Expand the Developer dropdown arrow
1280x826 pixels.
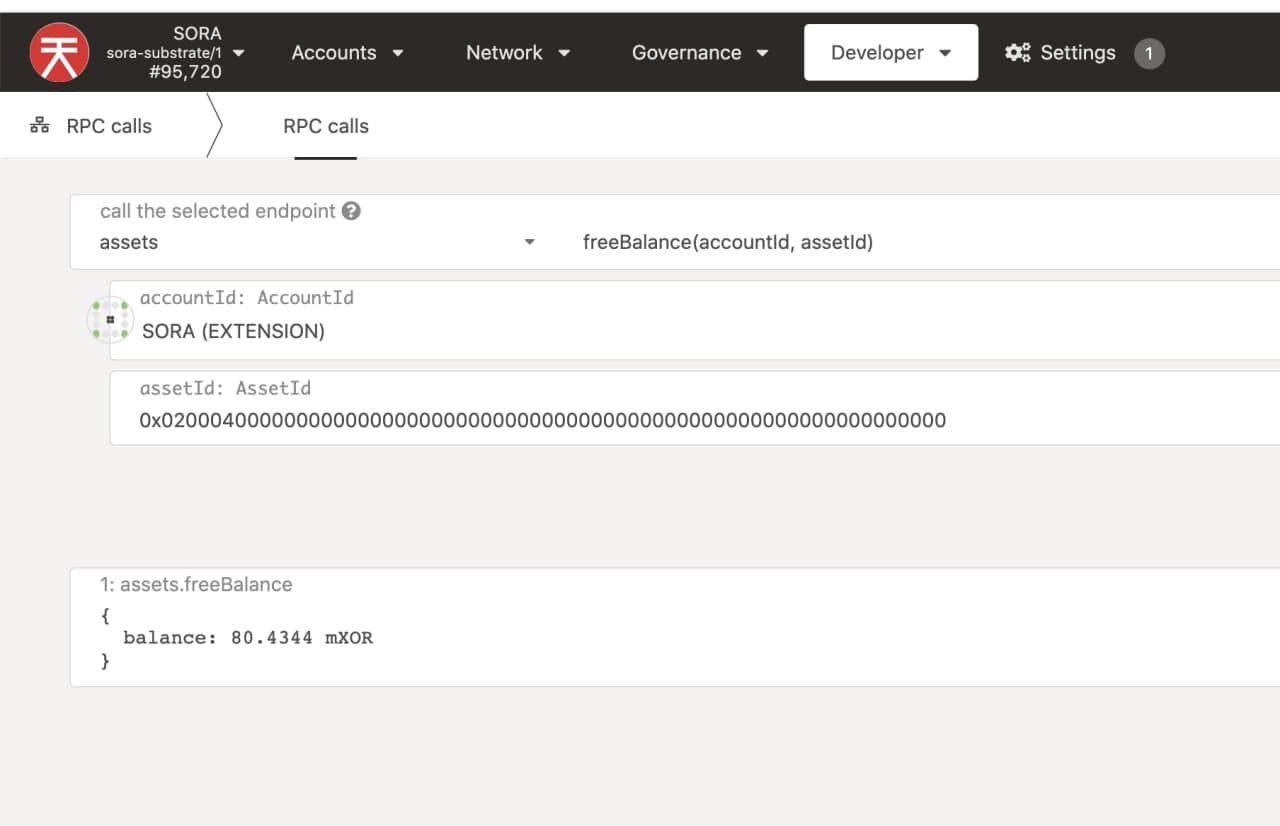tap(945, 53)
